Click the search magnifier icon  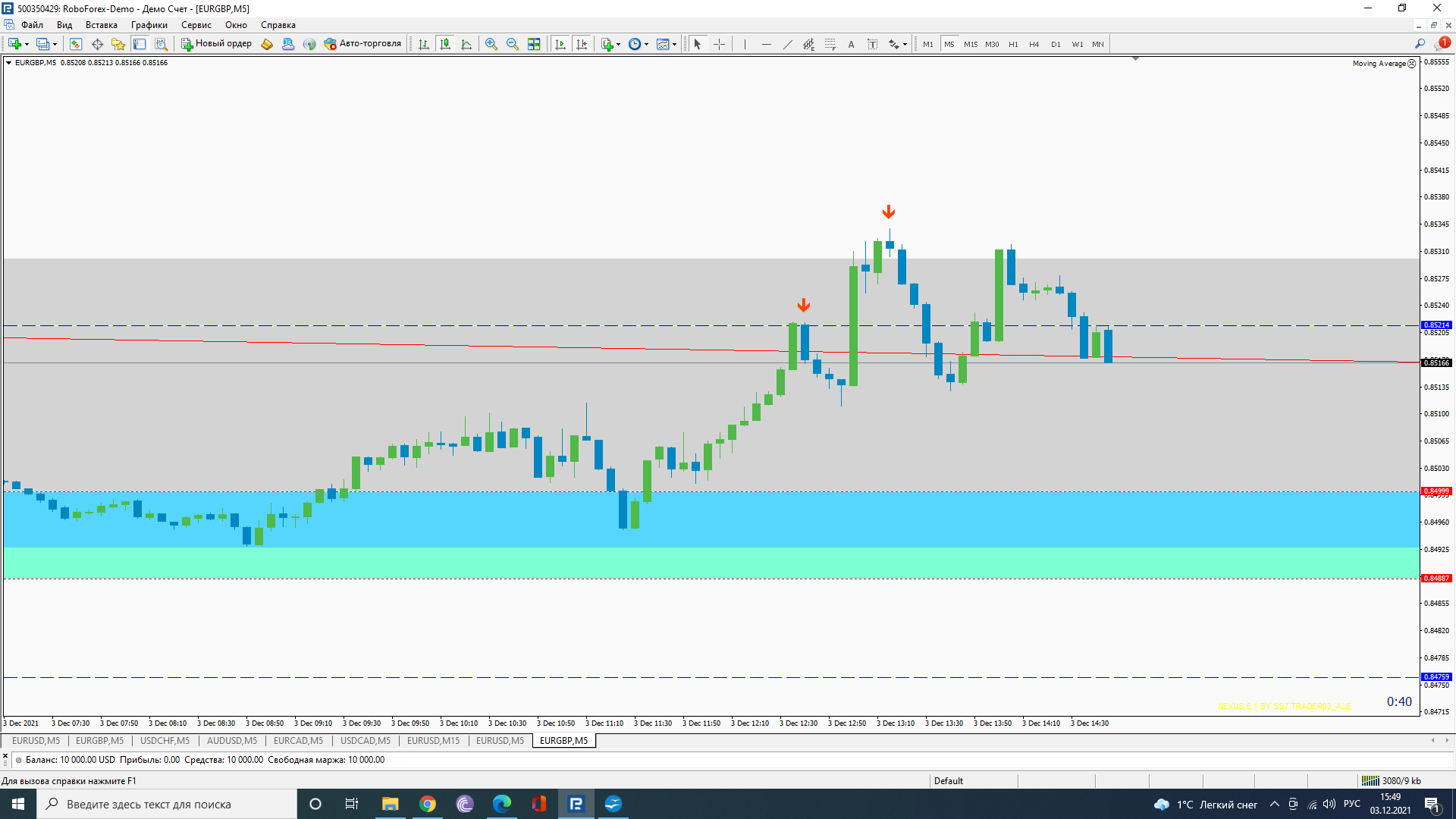coord(1420,44)
